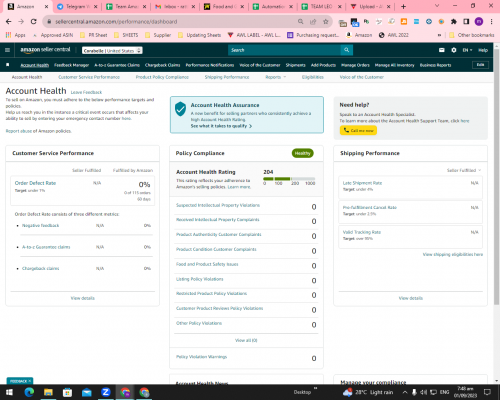Open See what it takes to qualify link
This screenshot has height=400, width=500.
coord(221,126)
